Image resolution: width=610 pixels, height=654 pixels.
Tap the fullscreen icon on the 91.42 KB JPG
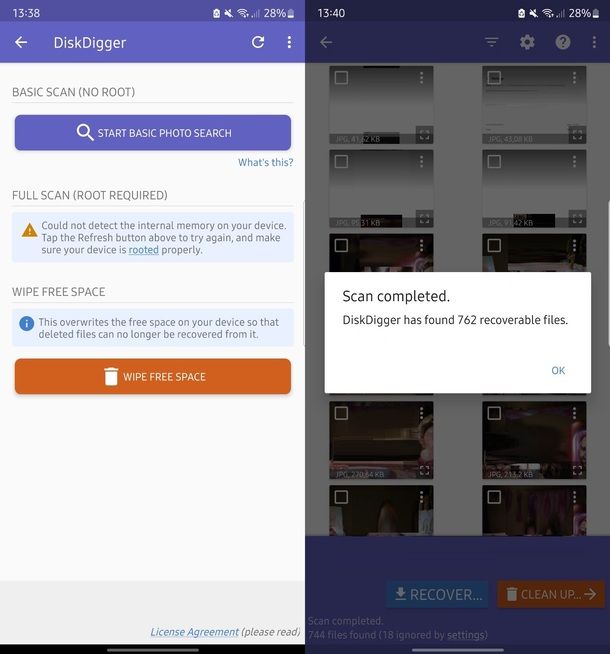[577, 219]
